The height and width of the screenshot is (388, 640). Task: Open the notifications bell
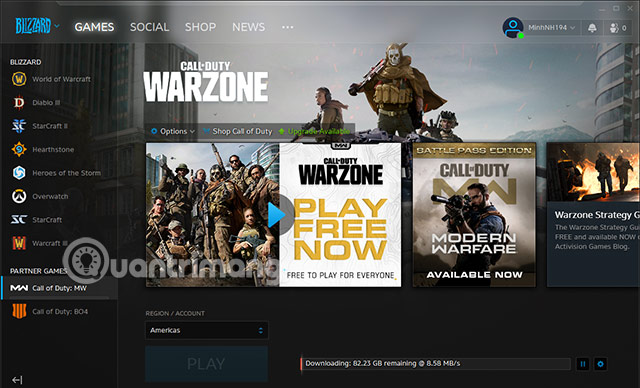[592, 28]
